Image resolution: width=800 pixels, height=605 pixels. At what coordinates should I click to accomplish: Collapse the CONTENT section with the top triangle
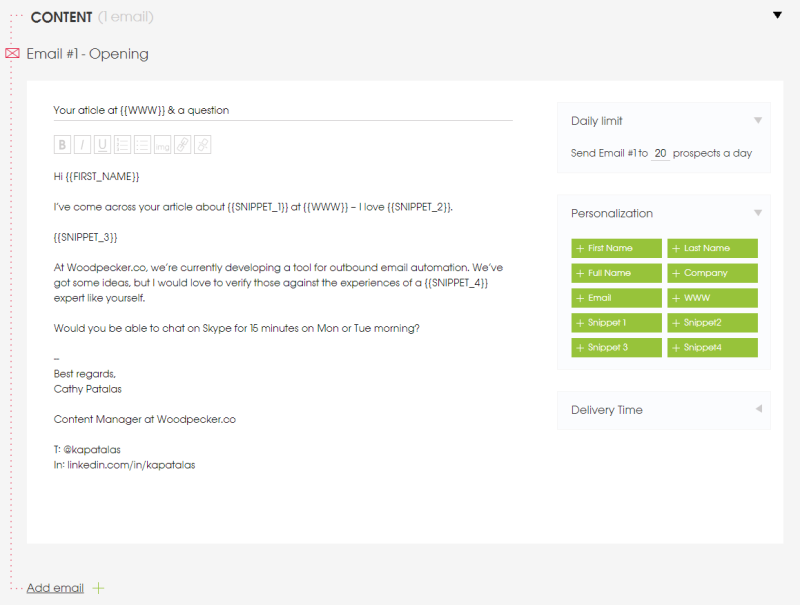coord(777,16)
